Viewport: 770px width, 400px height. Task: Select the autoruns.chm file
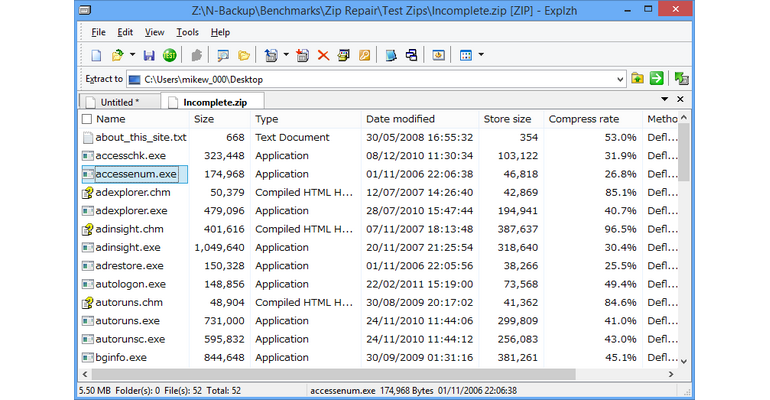tap(129, 302)
